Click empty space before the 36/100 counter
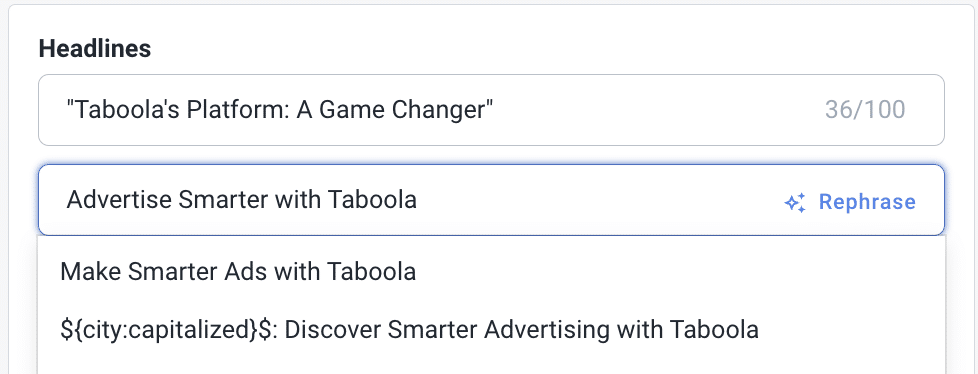This screenshot has width=978, height=374. coord(658,110)
